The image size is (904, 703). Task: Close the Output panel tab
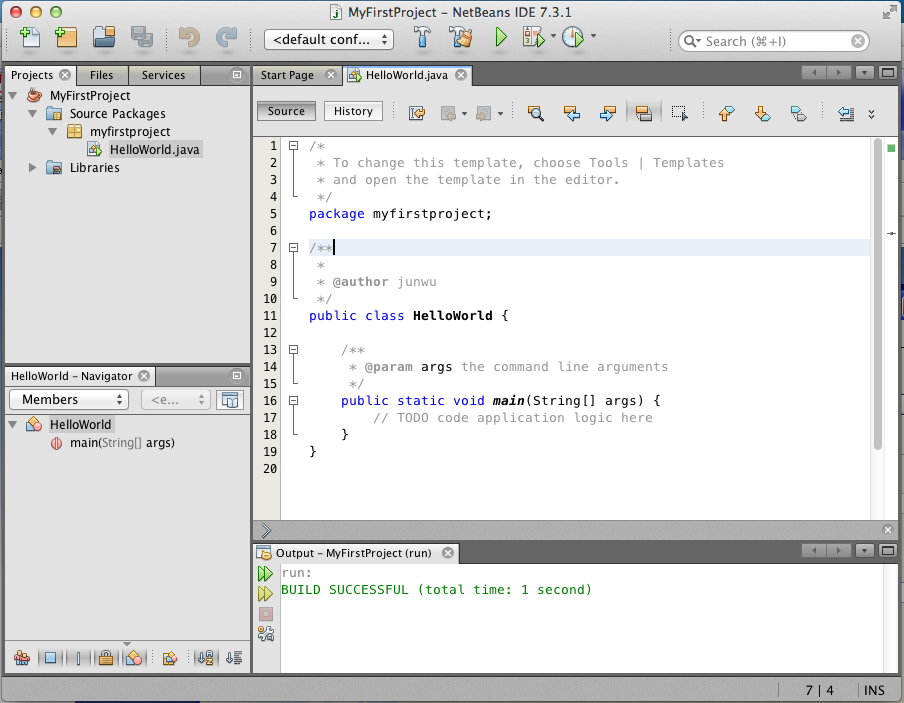pyautogui.click(x=448, y=553)
